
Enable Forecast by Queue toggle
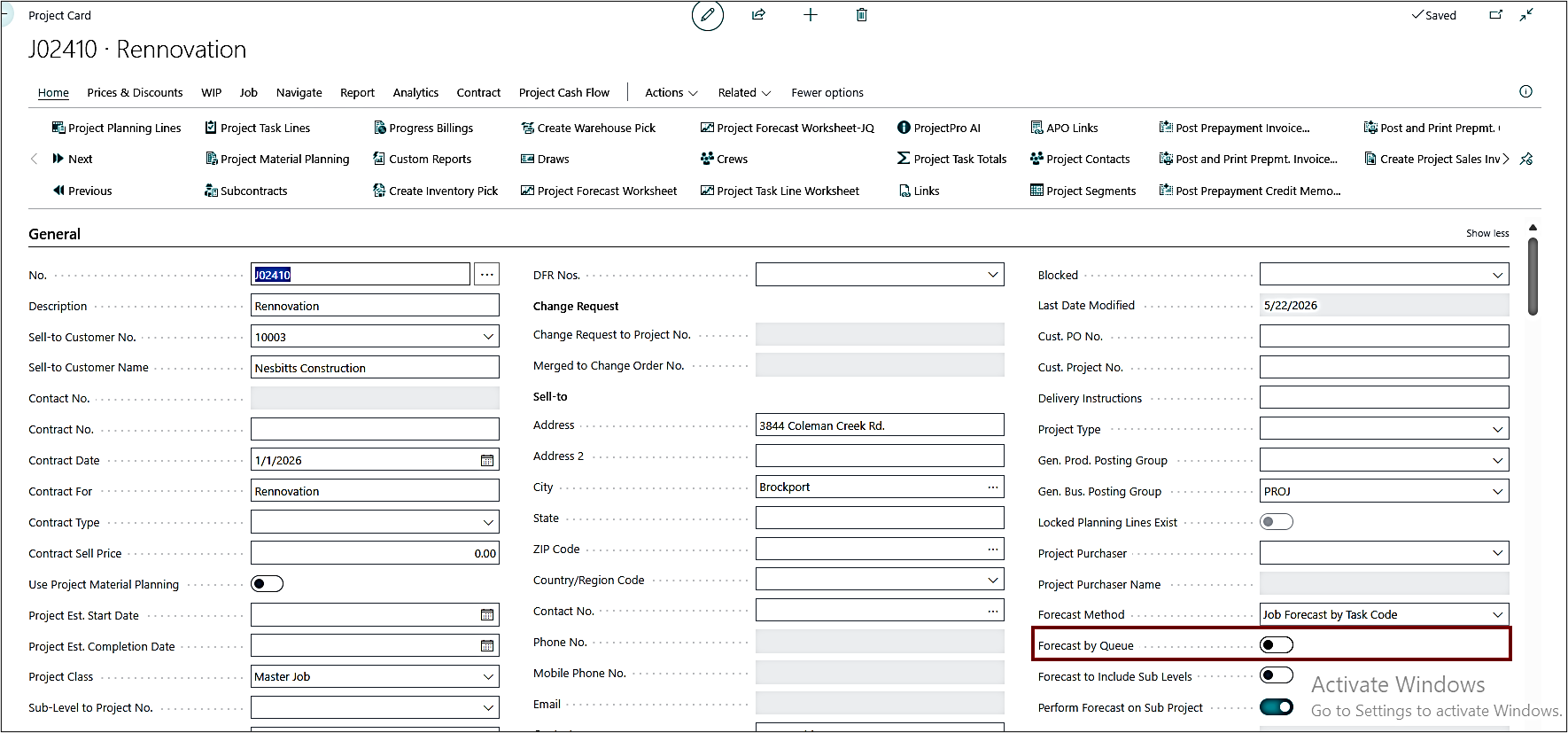coord(1277,644)
